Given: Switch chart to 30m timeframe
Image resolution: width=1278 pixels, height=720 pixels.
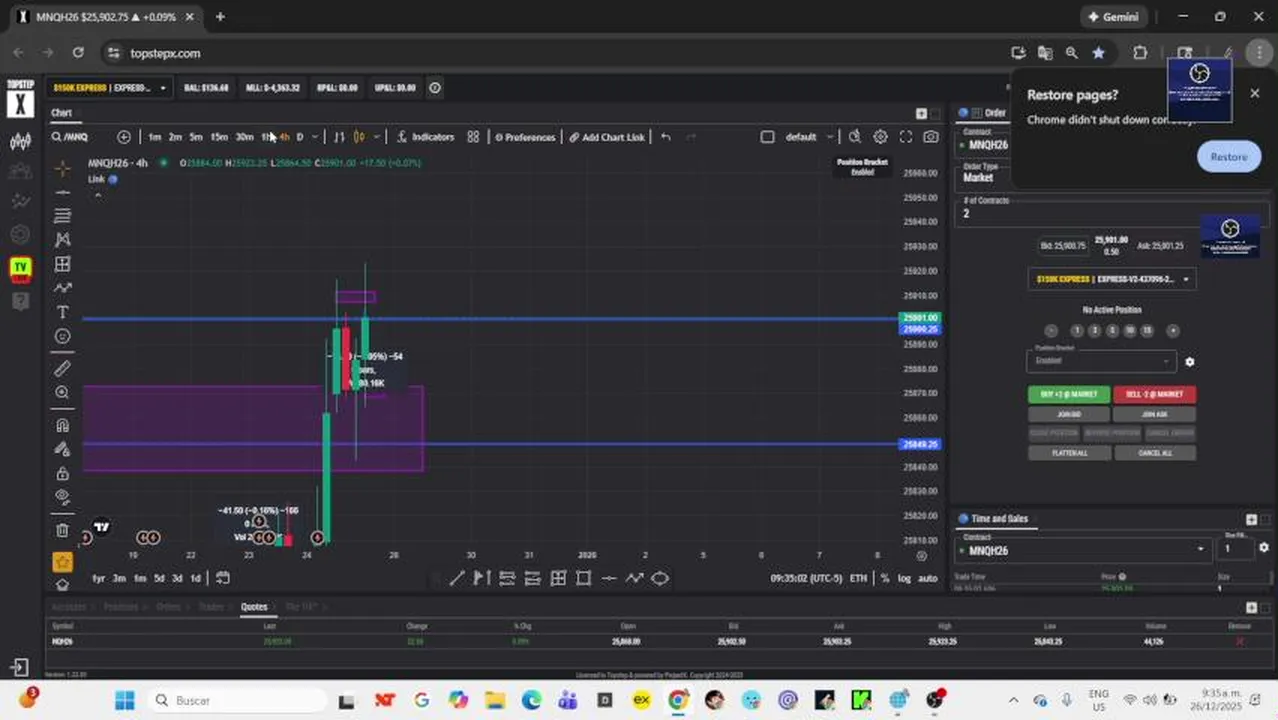Looking at the screenshot, I should pos(244,137).
